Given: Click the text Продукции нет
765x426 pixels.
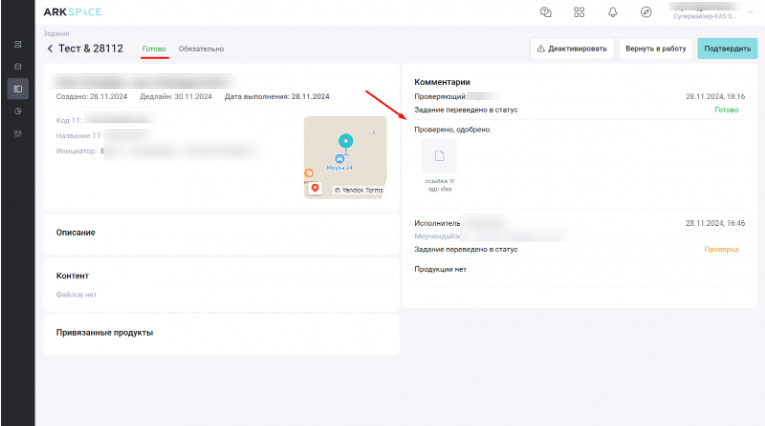Looking at the screenshot, I should click(x=440, y=269).
